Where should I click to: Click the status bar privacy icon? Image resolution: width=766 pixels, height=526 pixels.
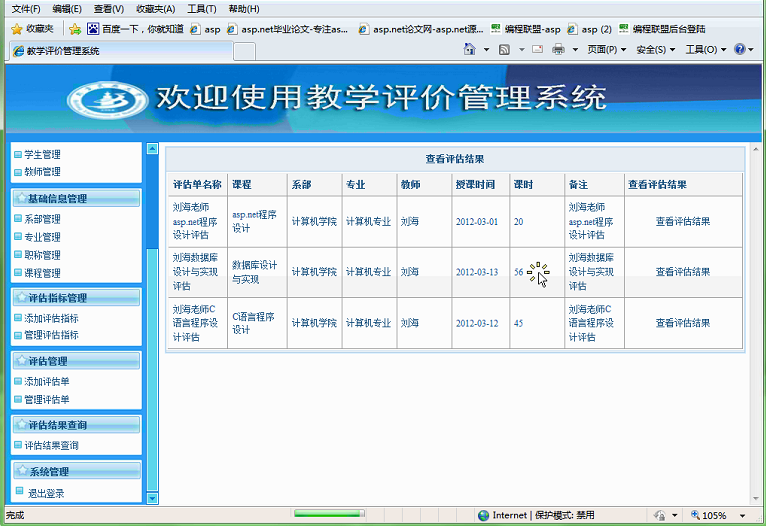pos(660,515)
